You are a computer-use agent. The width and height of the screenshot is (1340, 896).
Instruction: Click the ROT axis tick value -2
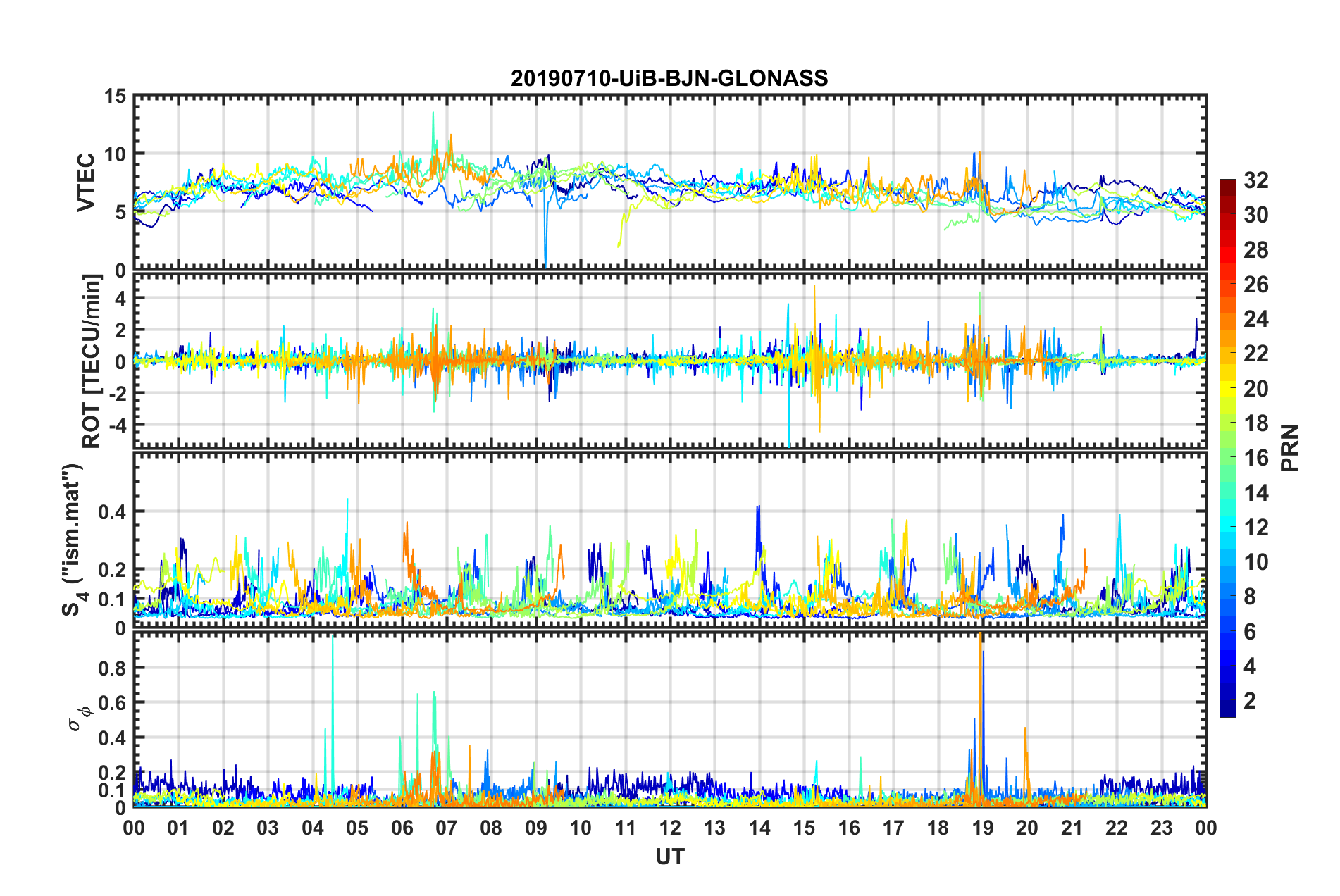click(116, 393)
